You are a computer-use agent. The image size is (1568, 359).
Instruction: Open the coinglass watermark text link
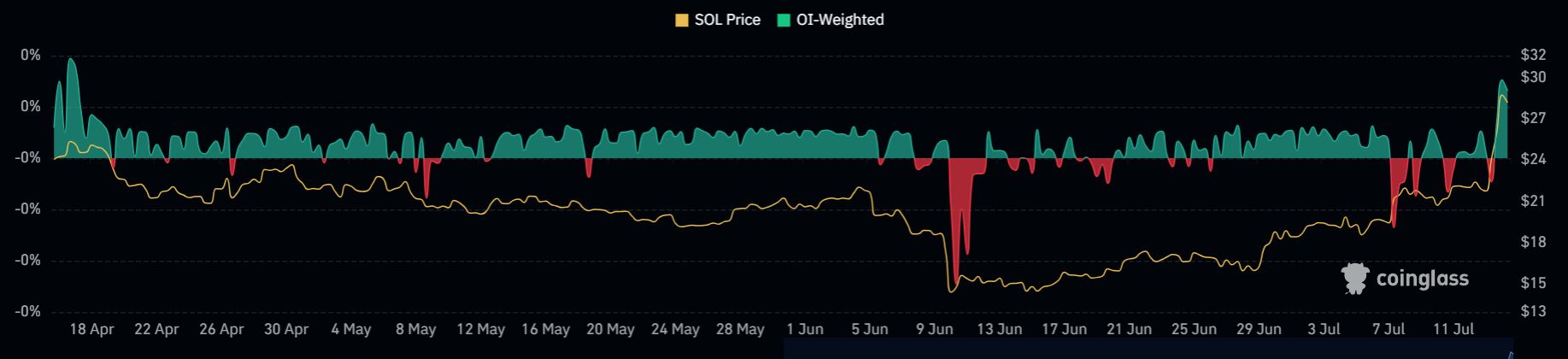(1422, 279)
